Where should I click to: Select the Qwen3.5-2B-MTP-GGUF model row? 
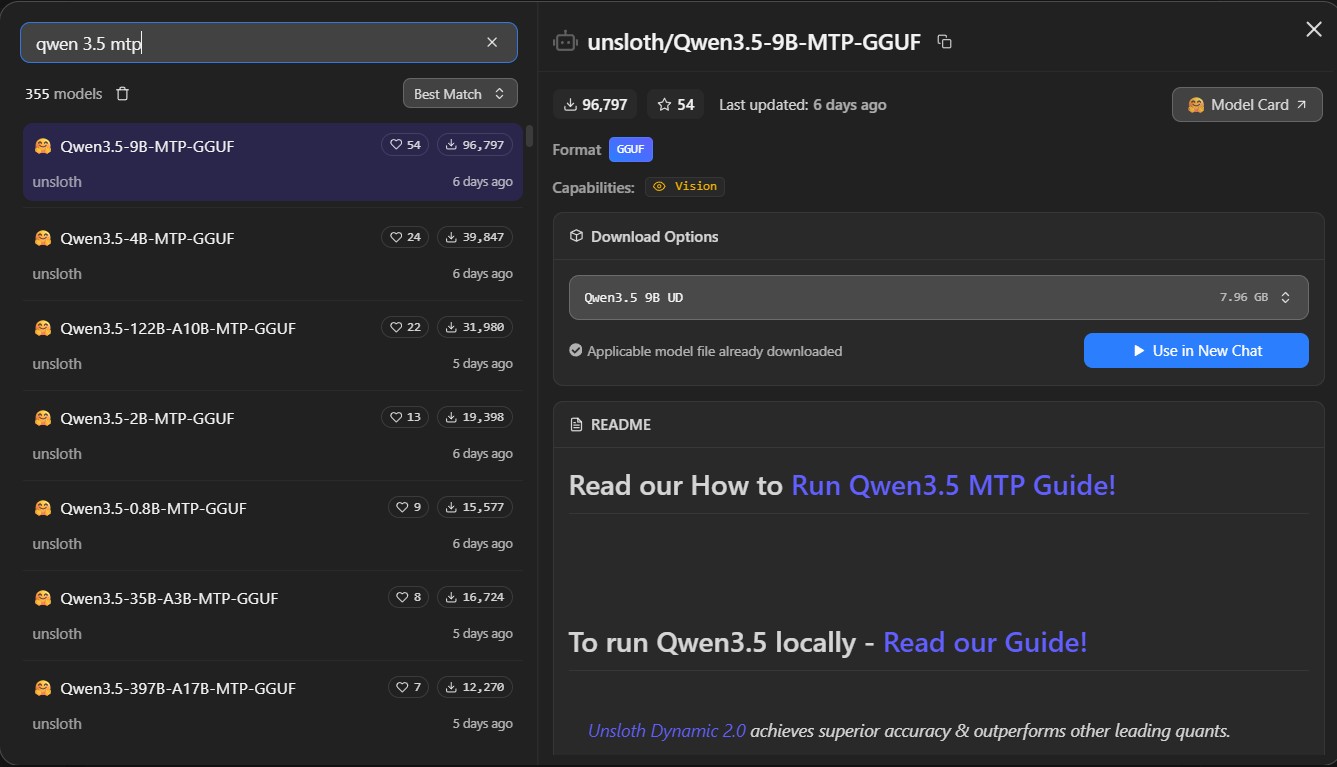coord(272,435)
